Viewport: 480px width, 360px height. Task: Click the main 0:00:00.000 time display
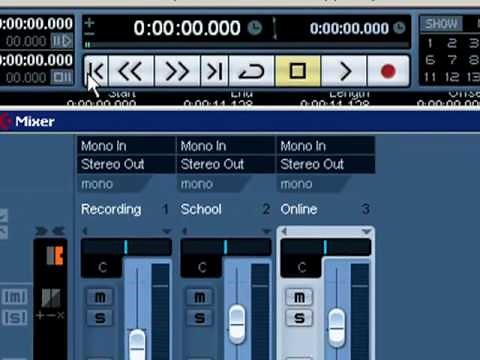187,28
